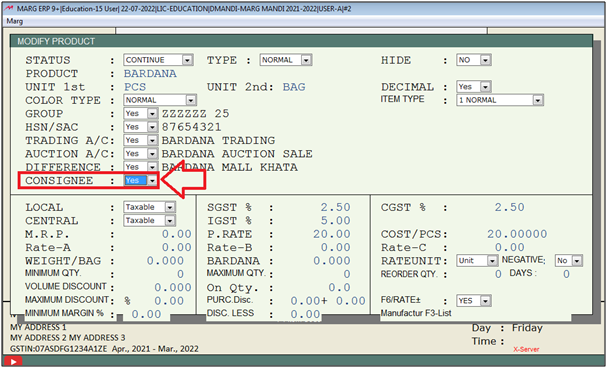
Task: Click the M.R.P. value field
Action: tap(176, 234)
